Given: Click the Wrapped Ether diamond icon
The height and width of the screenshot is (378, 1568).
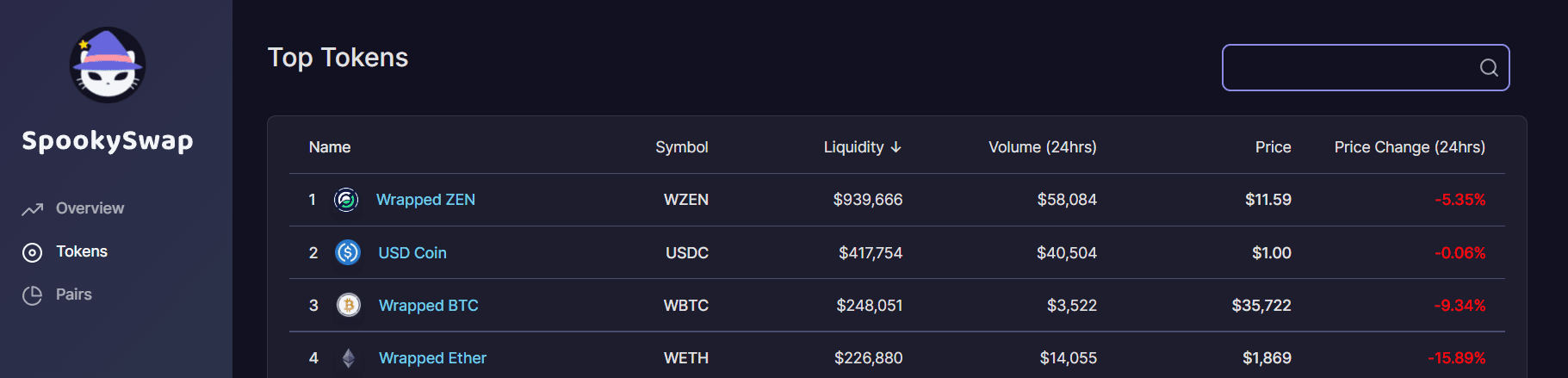Looking at the screenshot, I should (x=349, y=358).
